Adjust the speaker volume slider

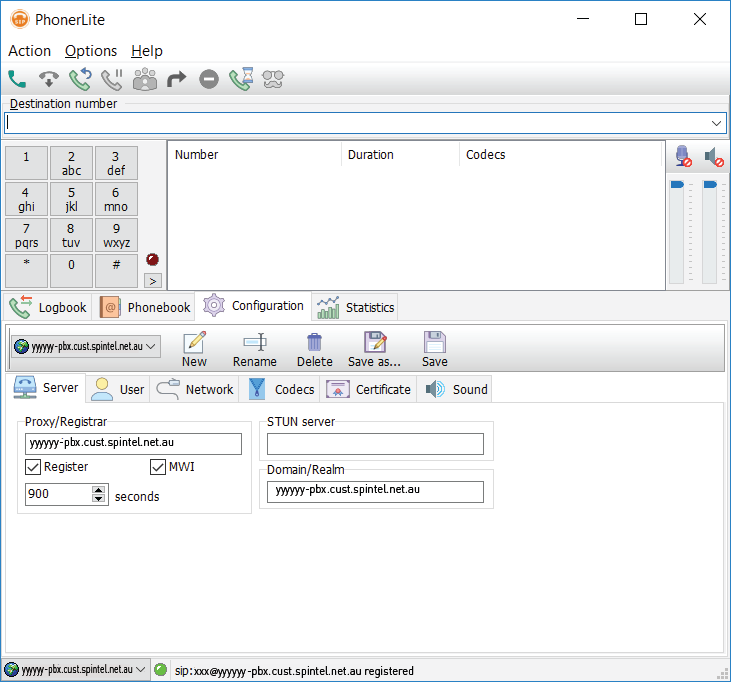[x=710, y=185]
